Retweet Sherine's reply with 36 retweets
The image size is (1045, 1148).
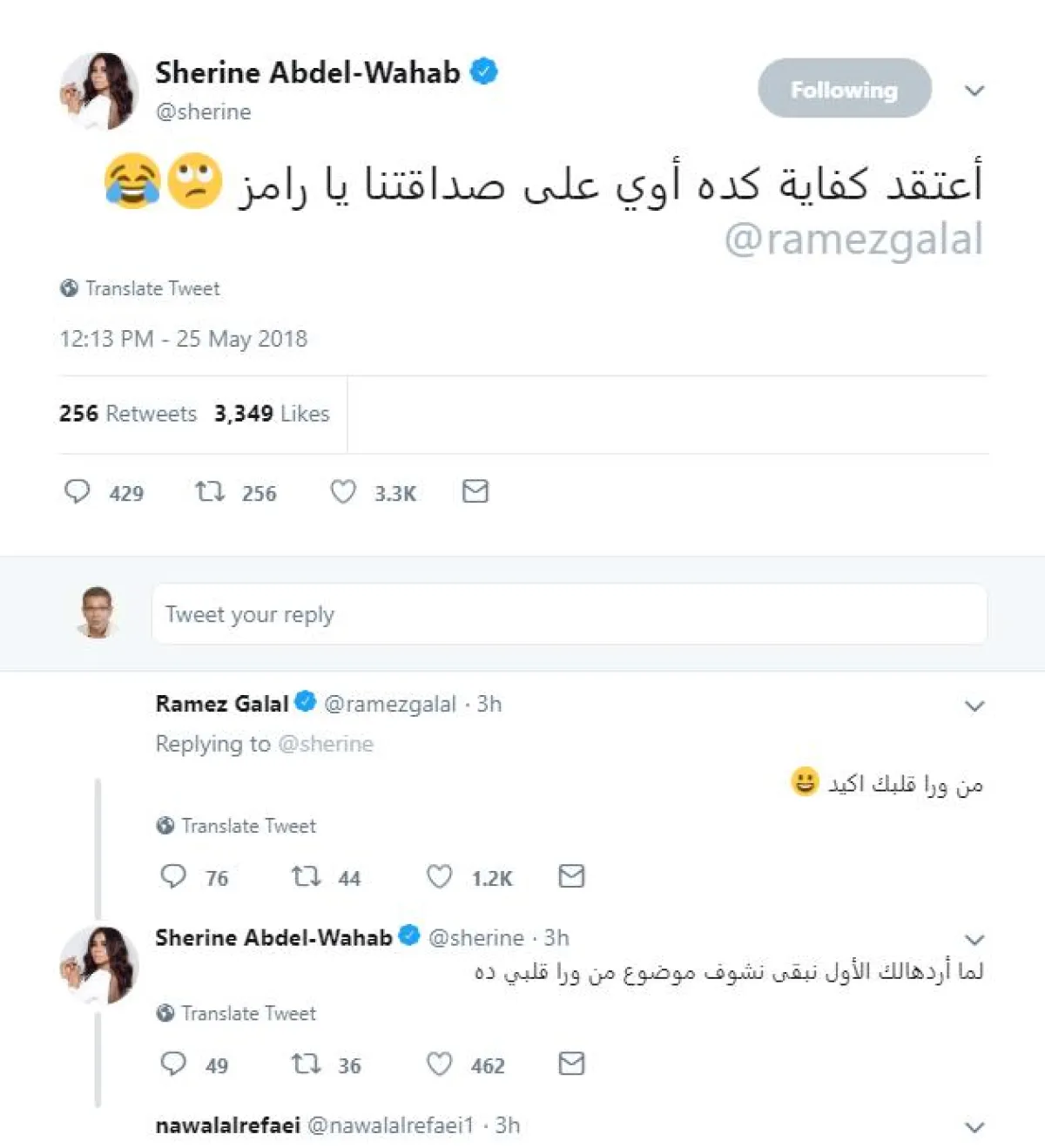click(x=306, y=1064)
